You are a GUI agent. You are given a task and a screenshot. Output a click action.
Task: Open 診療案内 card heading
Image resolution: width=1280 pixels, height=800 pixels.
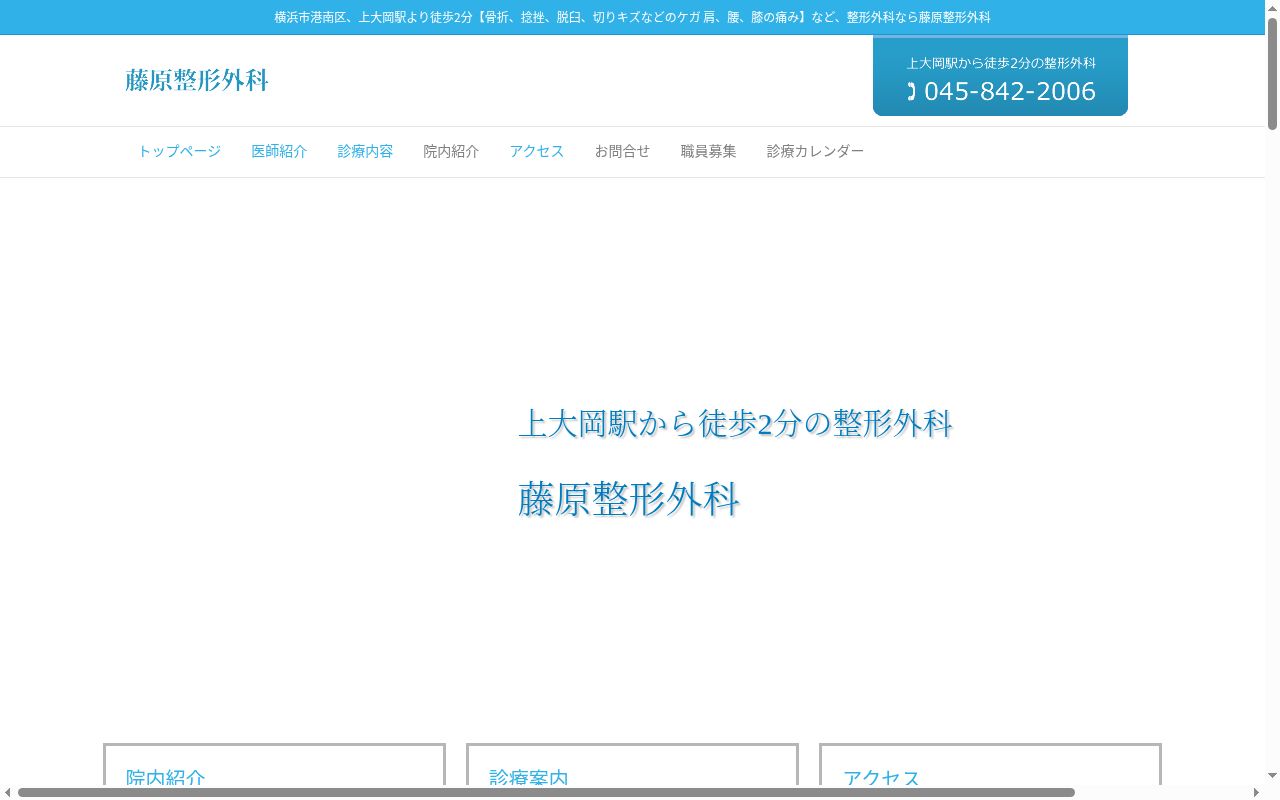point(529,777)
